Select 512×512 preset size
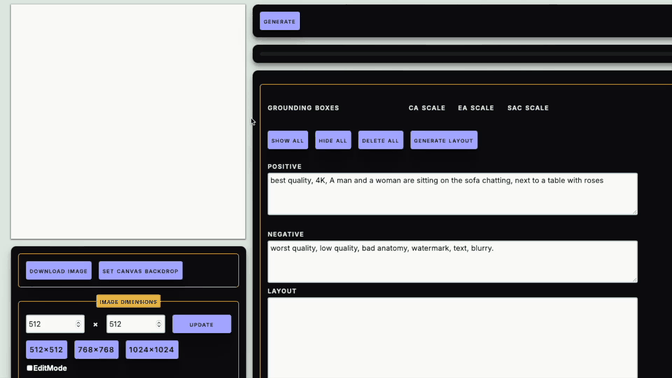The height and width of the screenshot is (378, 672). coord(46,350)
